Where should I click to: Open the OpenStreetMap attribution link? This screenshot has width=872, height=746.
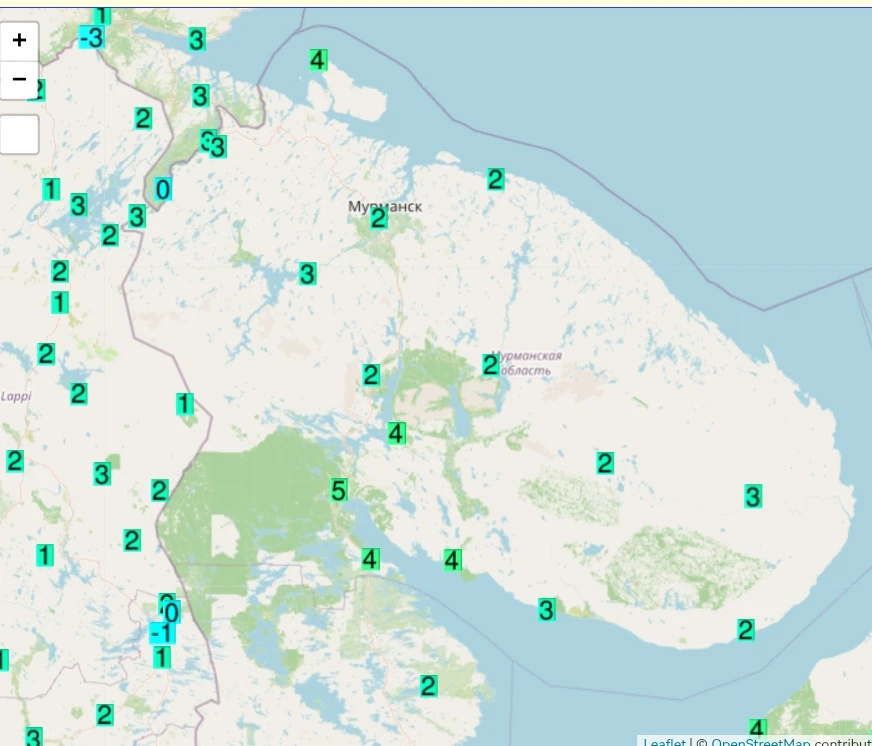[760, 742]
